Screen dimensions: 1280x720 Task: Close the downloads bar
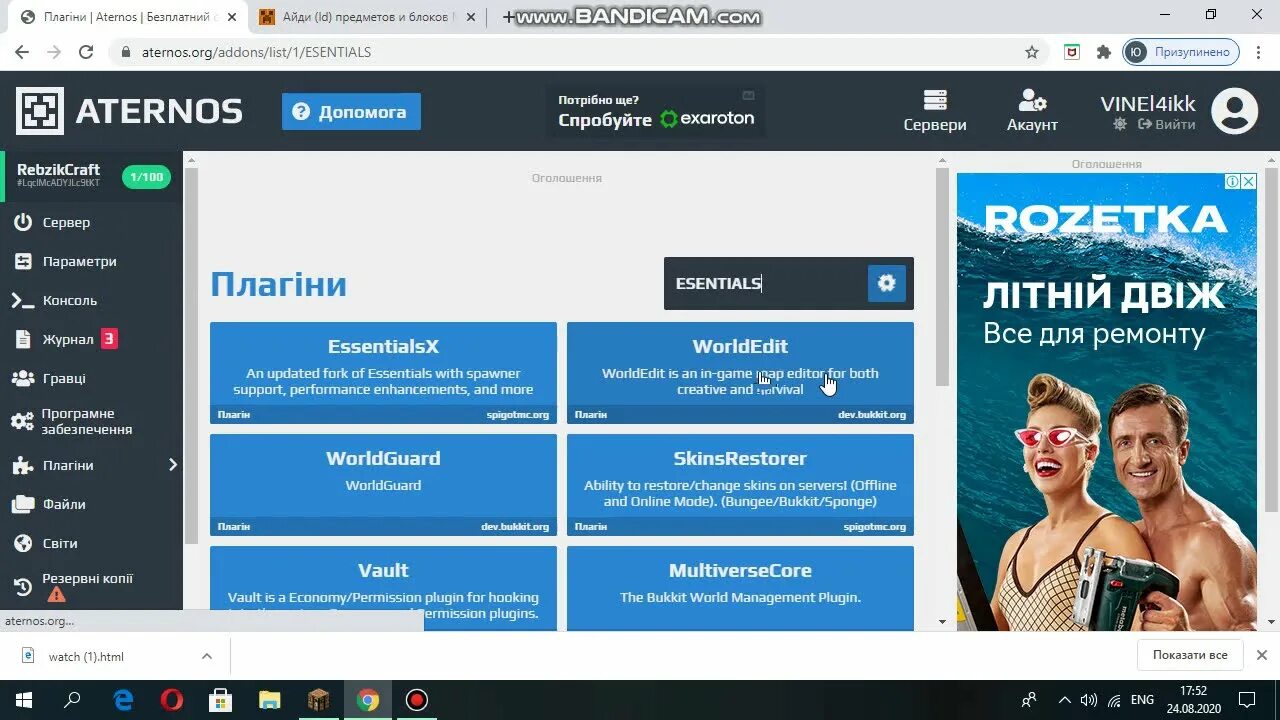1262,655
